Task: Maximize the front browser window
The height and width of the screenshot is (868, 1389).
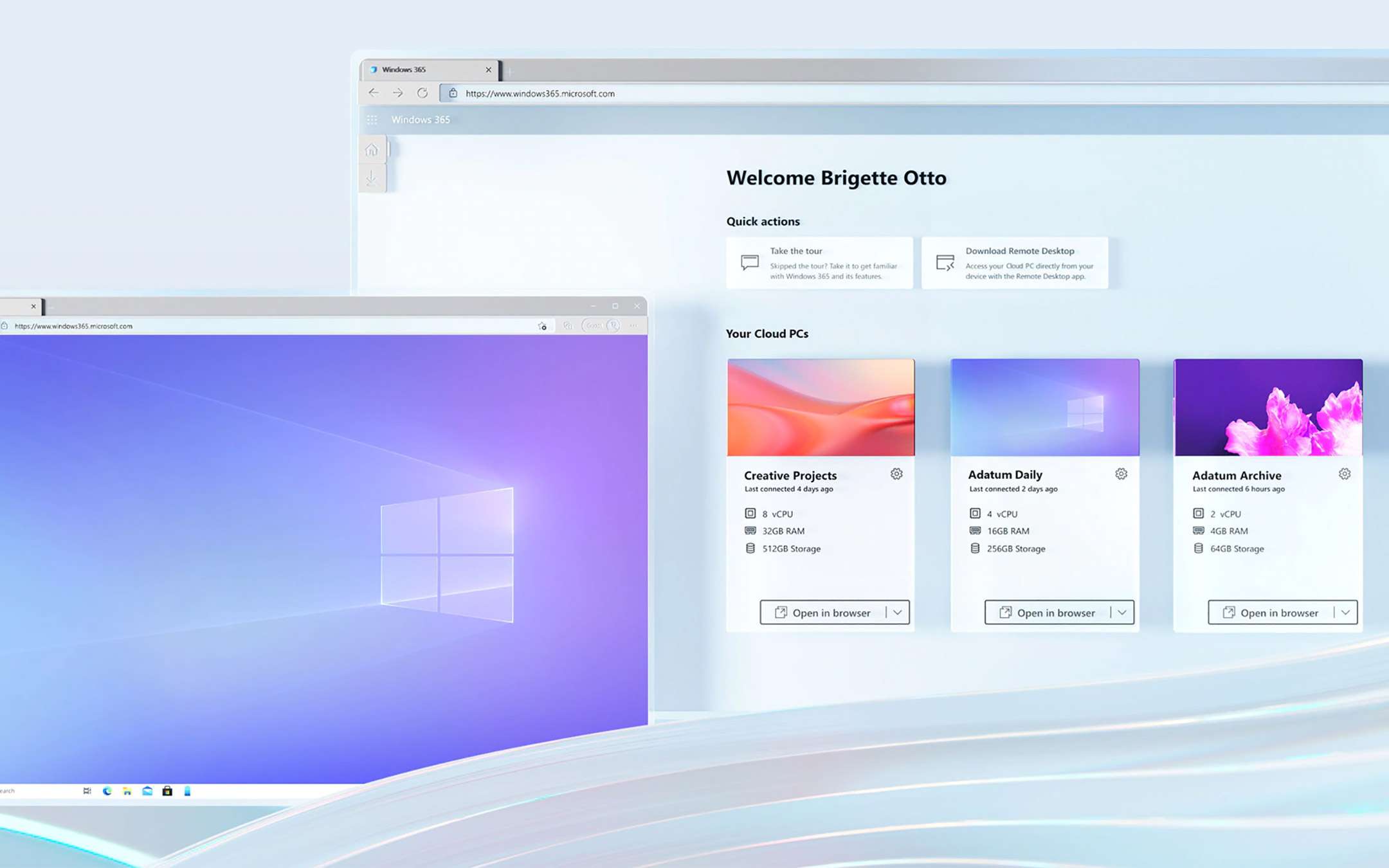Action: (x=615, y=306)
